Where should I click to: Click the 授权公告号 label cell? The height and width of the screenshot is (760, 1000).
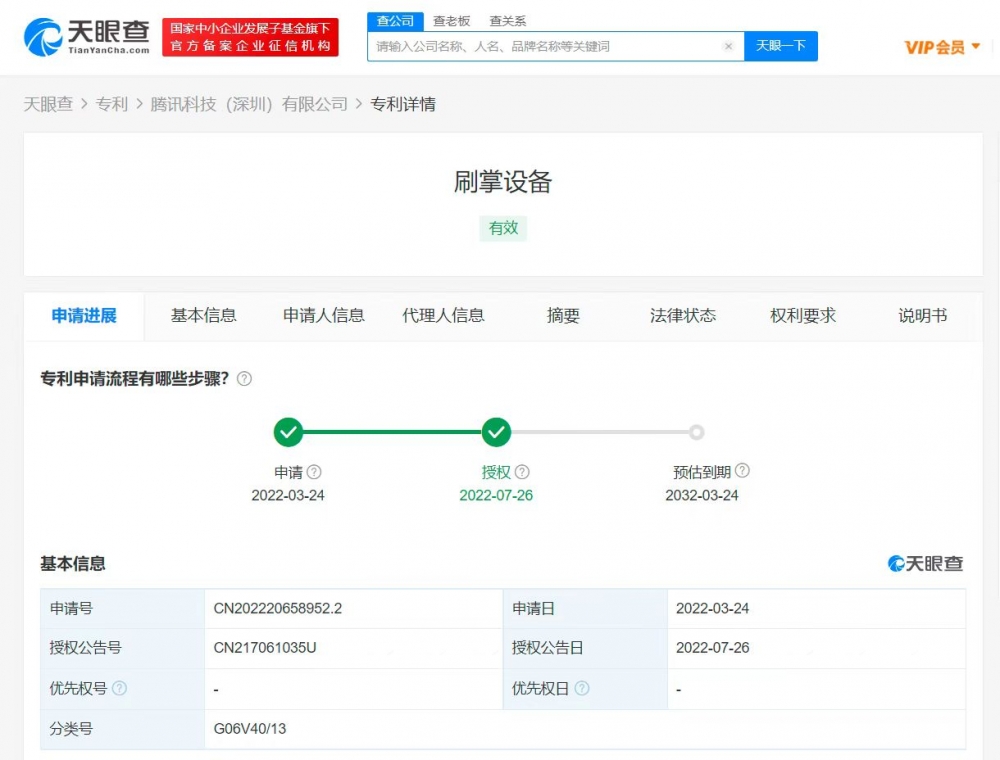pyautogui.click(x=122, y=648)
